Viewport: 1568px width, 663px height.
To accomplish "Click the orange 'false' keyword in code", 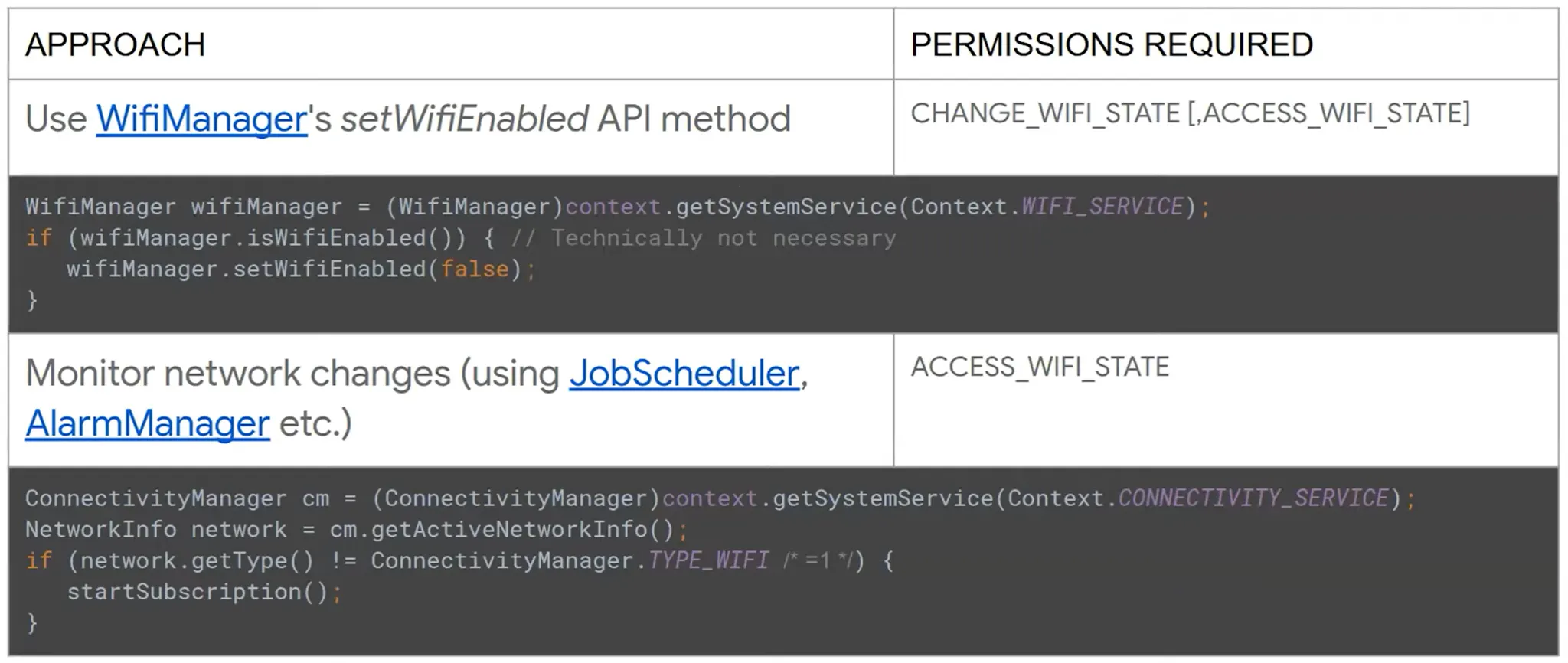I will tap(475, 269).
